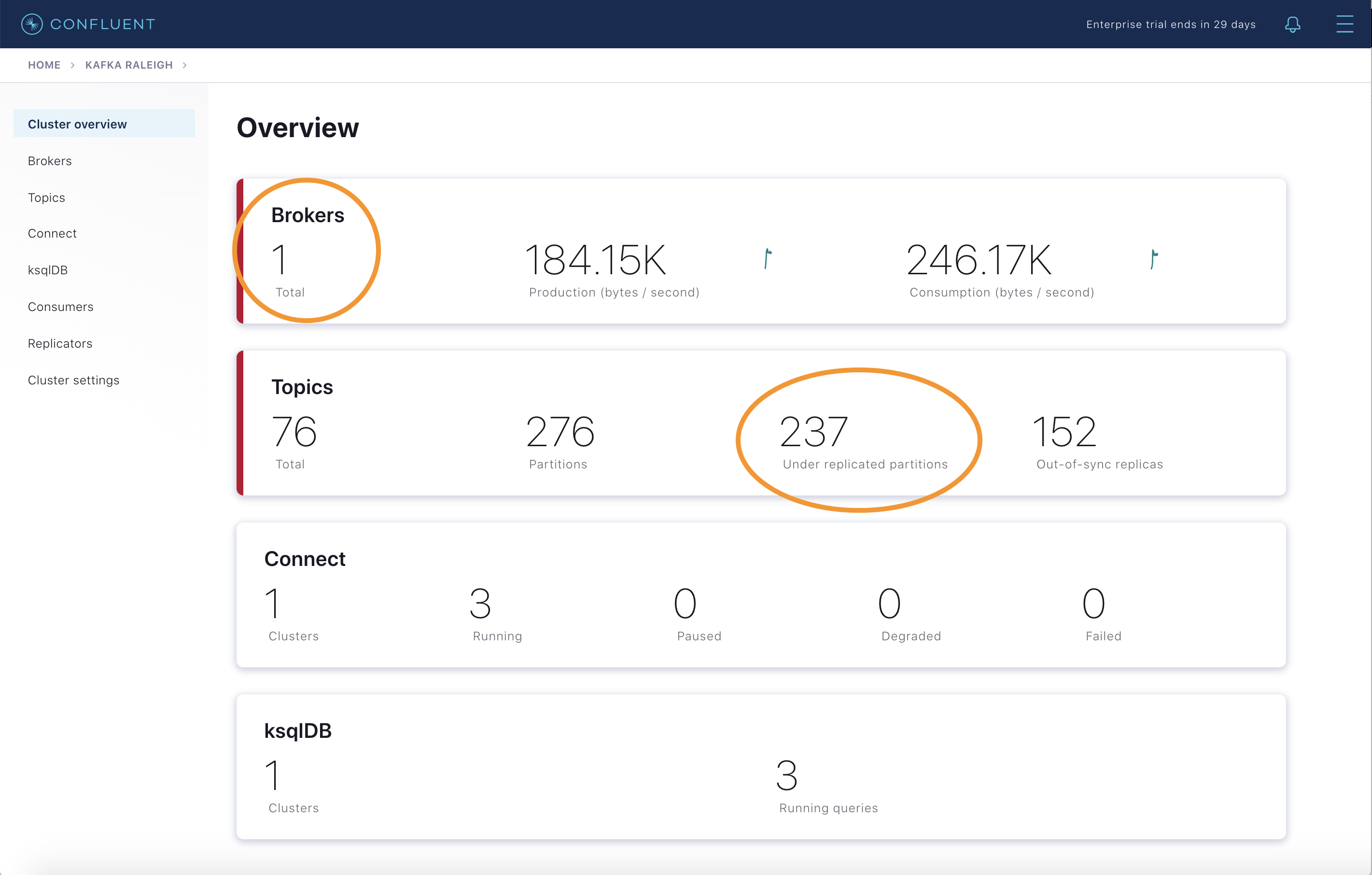This screenshot has width=1372, height=875.
Task: Open Brokers in sidebar
Action: click(x=50, y=161)
